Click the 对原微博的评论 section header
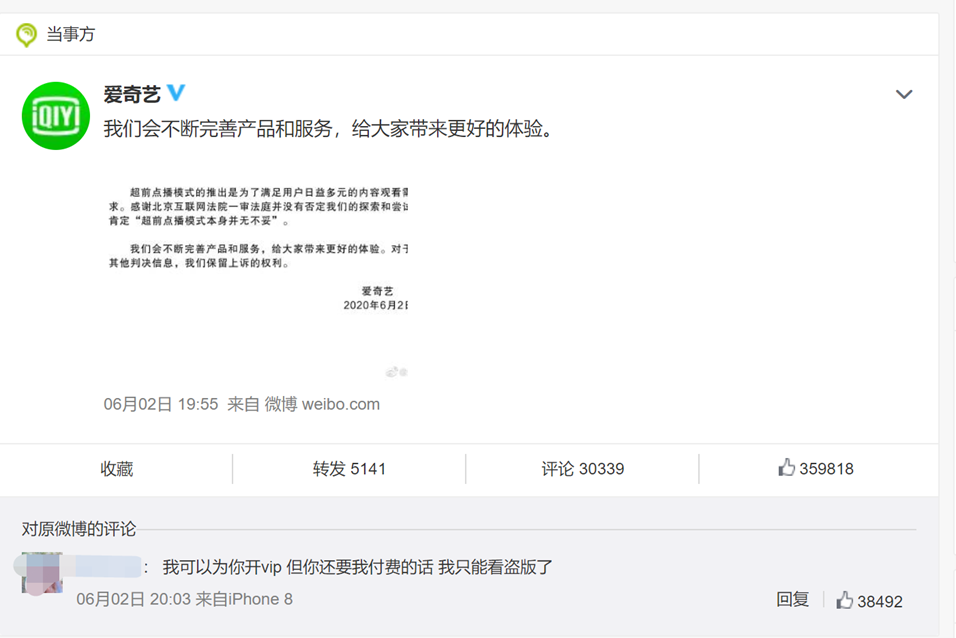Viewport: 956px width, 638px height. pyautogui.click(x=79, y=529)
